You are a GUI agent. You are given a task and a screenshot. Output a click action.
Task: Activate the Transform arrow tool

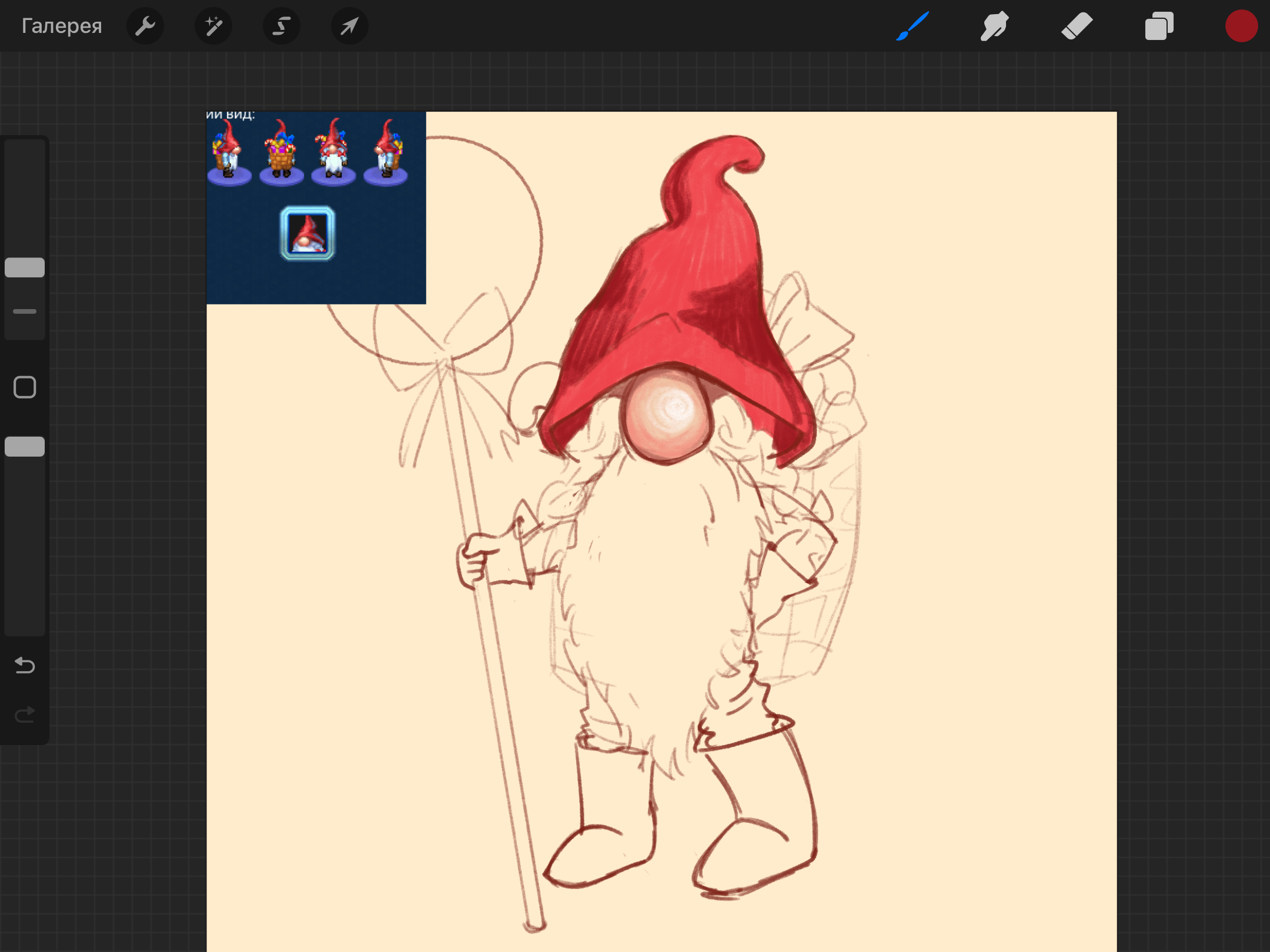pos(350,26)
